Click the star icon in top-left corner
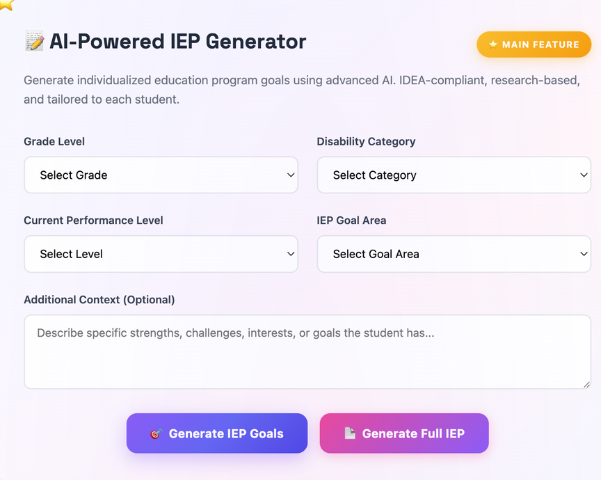The width and height of the screenshot is (601, 480). click(6, 4)
